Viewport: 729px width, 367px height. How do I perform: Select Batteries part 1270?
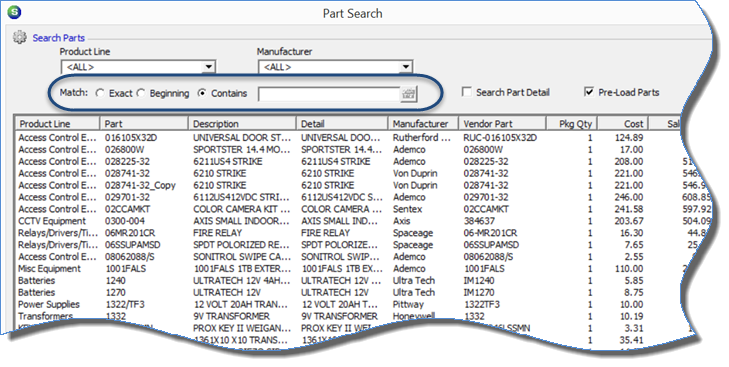(115, 293)
